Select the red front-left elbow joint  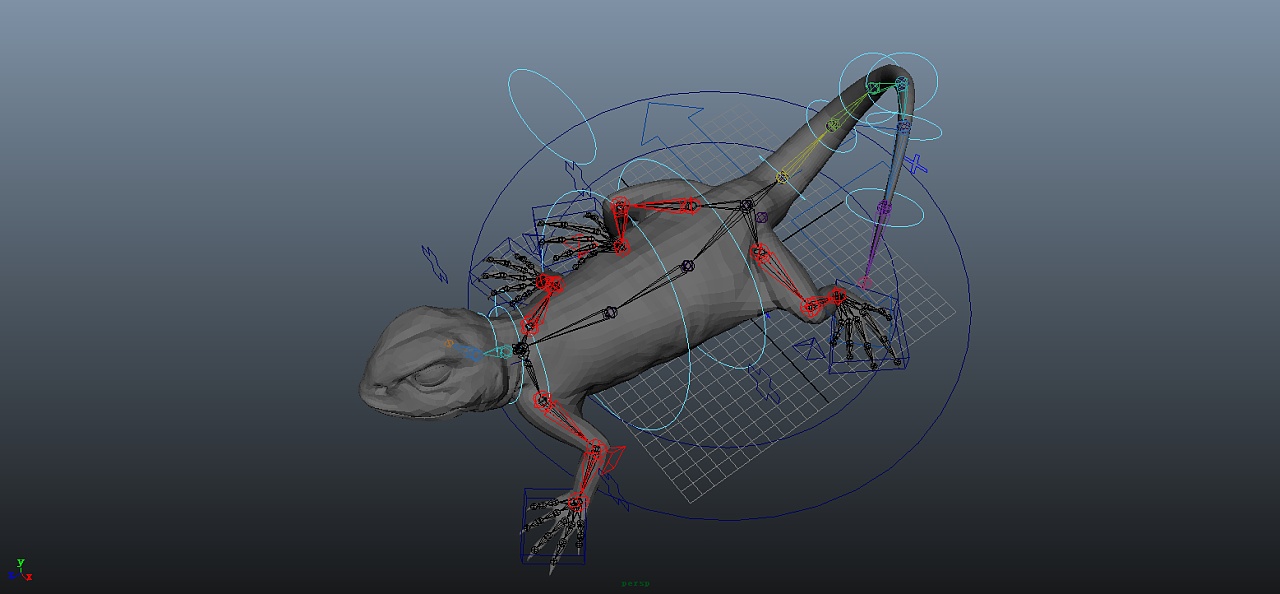[595, 450]
